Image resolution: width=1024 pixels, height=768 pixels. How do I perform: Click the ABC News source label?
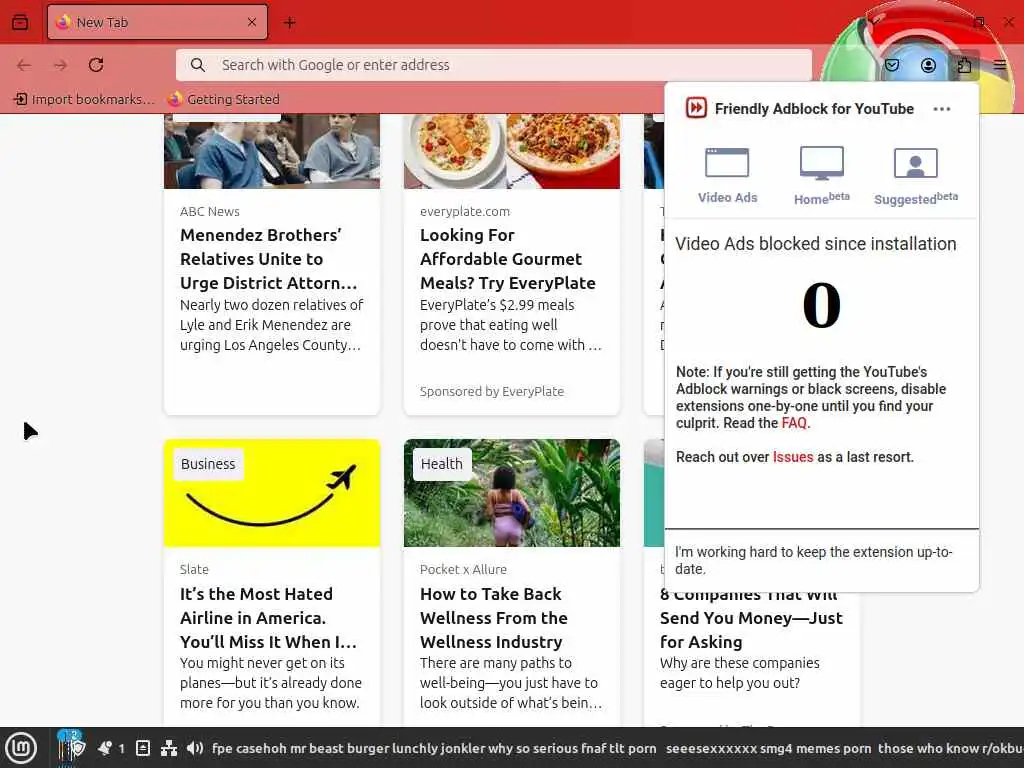[210, 211]
